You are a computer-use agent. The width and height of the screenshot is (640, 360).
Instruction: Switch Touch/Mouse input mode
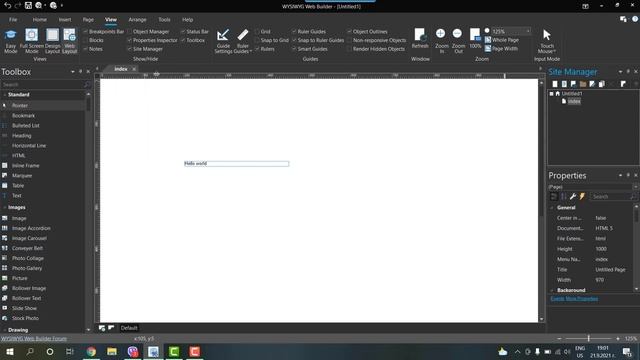click(x=547, y=41)
